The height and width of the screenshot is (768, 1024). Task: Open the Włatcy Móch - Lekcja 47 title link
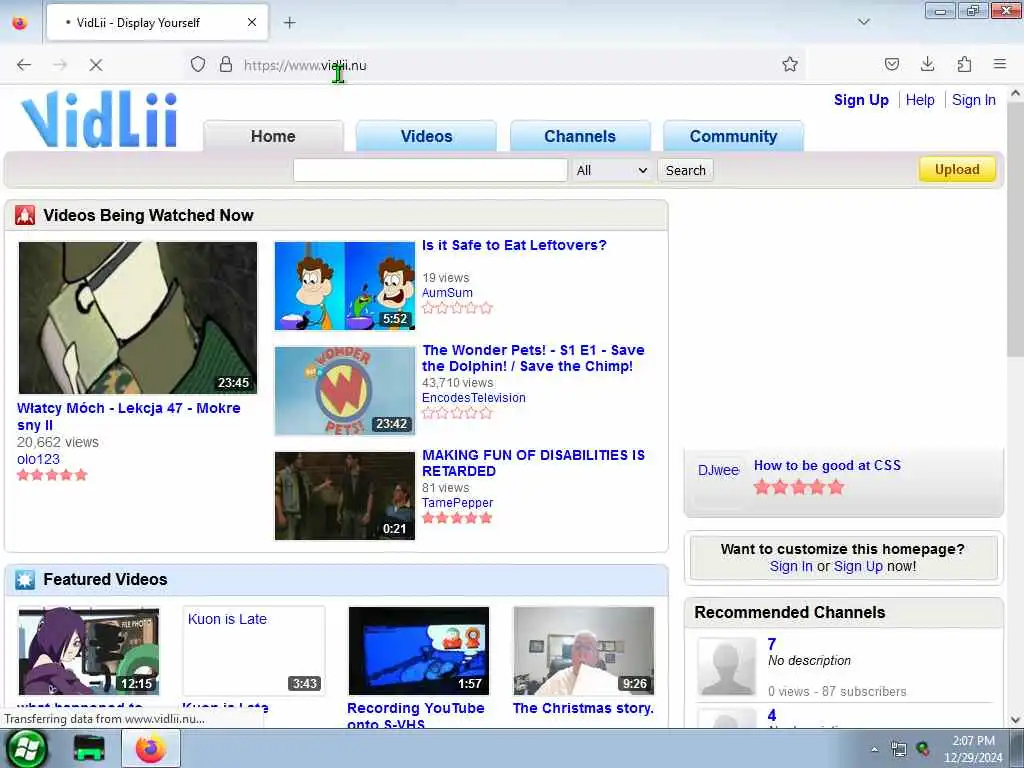click(129, 416)
